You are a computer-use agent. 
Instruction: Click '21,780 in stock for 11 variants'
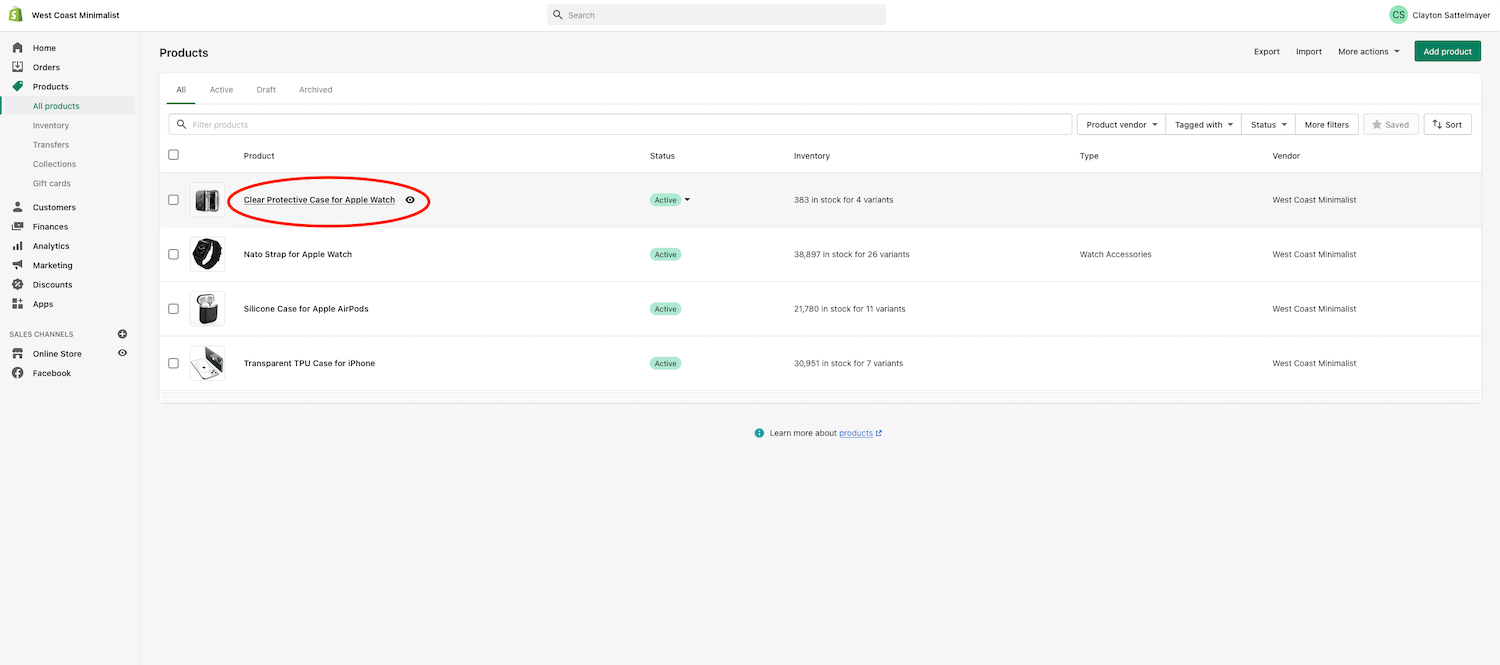850,309
